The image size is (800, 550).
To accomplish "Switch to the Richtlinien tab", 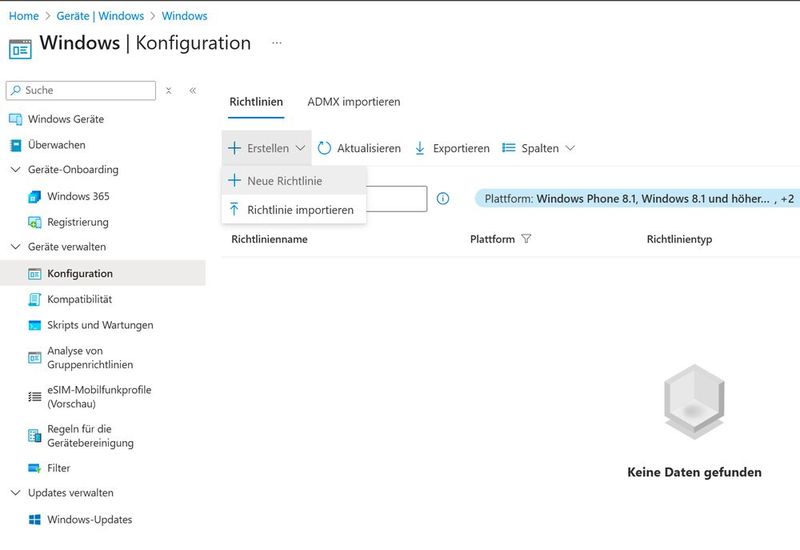I will click(x=256, y=102).
